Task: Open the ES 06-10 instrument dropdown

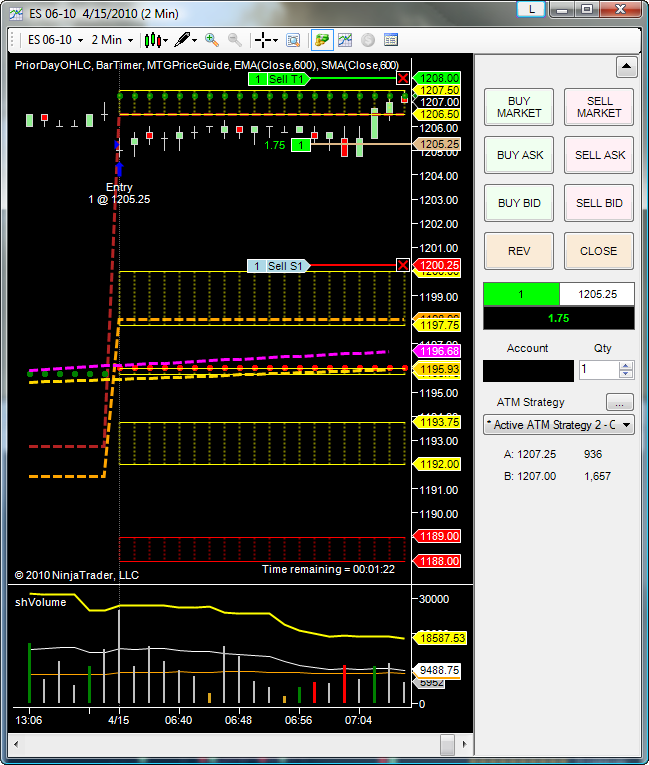Action: click(x=55, y=40)
